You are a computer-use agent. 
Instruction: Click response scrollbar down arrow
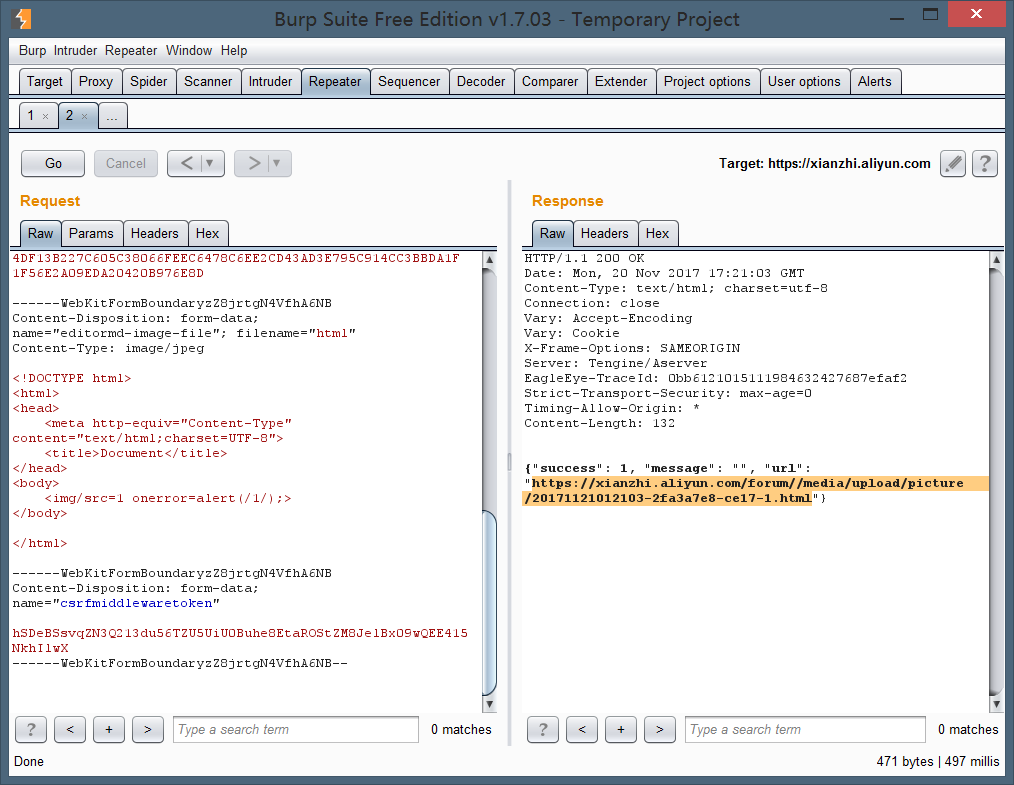[x=997, y=704]
